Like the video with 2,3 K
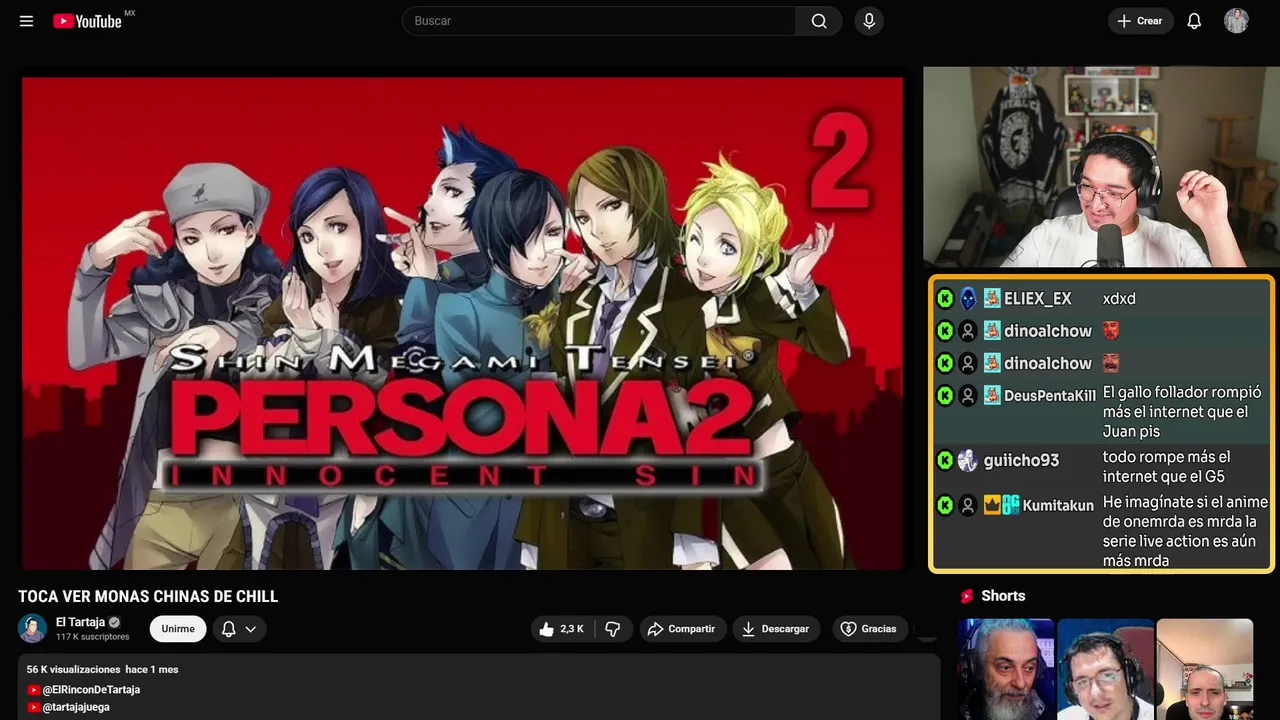Viewport: 1280px width, 720px height. coord(562,629)
